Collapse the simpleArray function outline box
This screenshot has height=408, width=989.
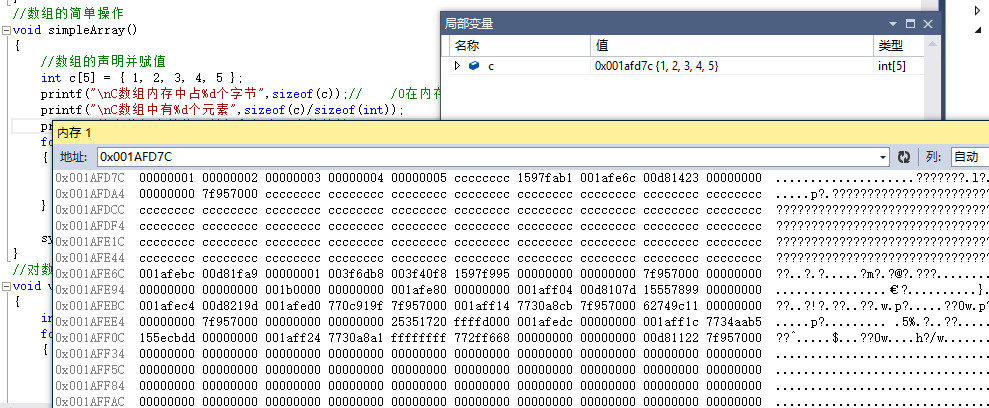pos(6,30)
